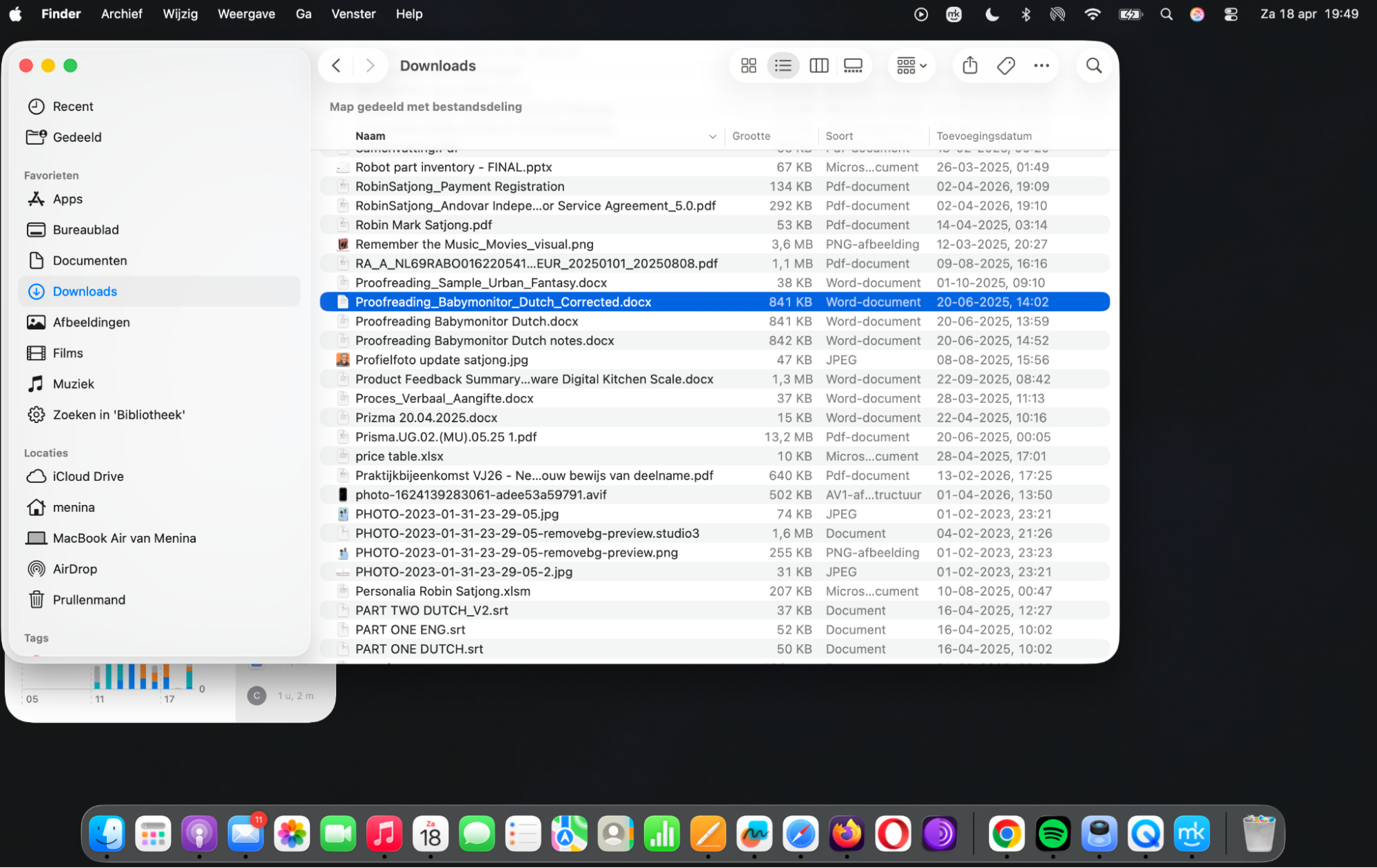Switch to icon grid view
Viewport: 1377px width, 868px height.
pyautogui.click(x=749, y=65)
